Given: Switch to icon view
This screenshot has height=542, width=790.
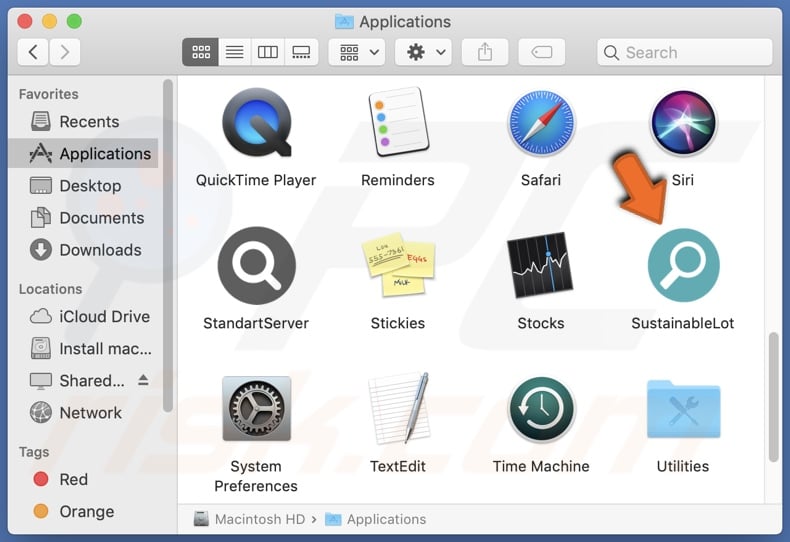Looking at the screenshot, I should click(201, 52).
